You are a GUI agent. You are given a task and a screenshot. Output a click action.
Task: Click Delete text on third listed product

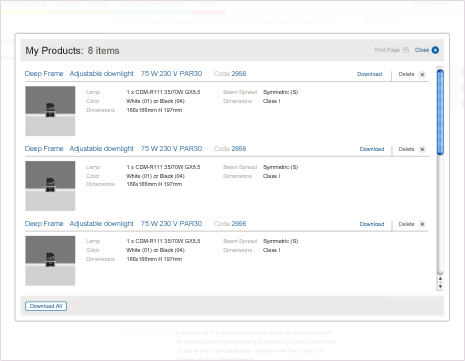(x=406, y=224)
